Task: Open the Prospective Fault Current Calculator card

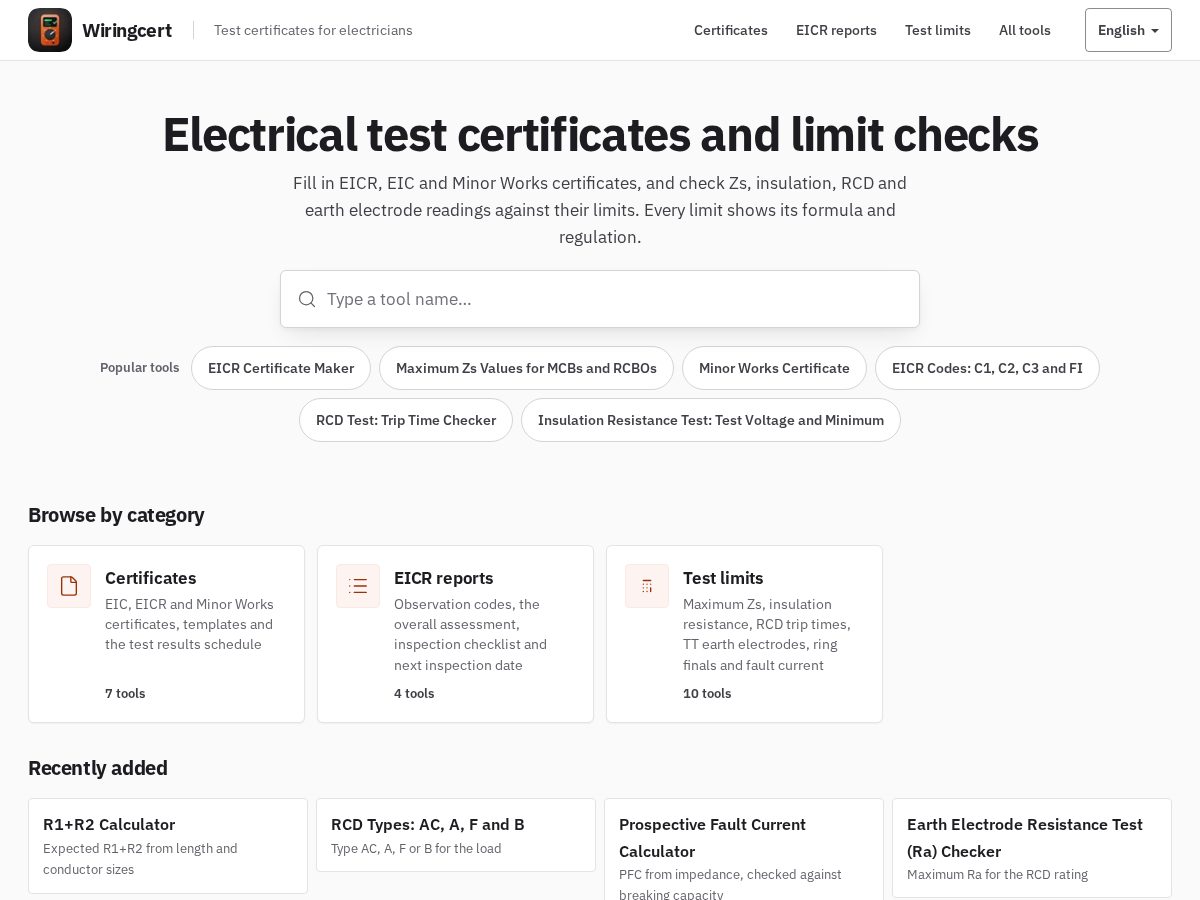Action: coord(744,849)
